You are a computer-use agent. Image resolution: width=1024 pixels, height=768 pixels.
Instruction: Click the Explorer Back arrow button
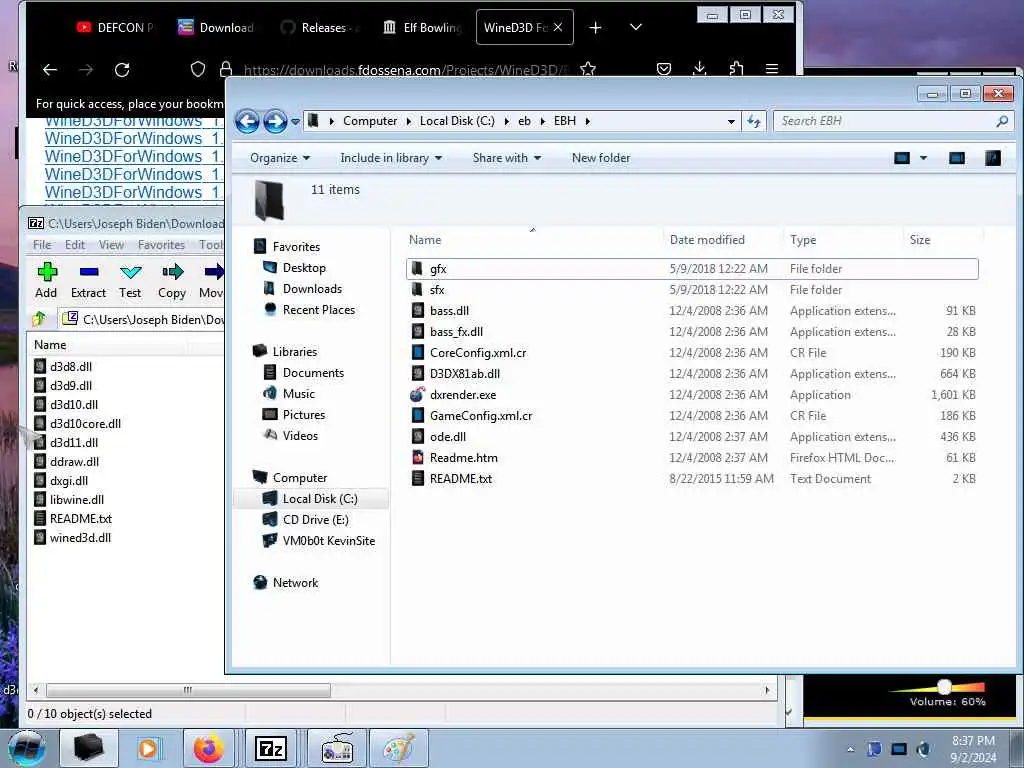[247, 121]
